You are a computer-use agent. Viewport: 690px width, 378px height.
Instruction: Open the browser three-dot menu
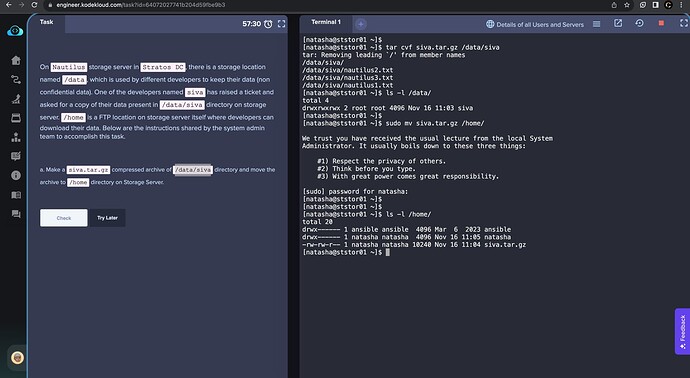pyautogui.click(x=681, y=5)
